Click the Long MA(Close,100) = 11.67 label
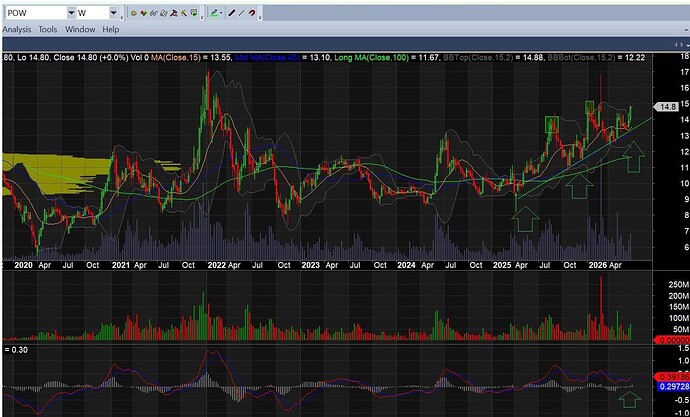This screenshot has width=690, height=417. (x=387, y=58)
